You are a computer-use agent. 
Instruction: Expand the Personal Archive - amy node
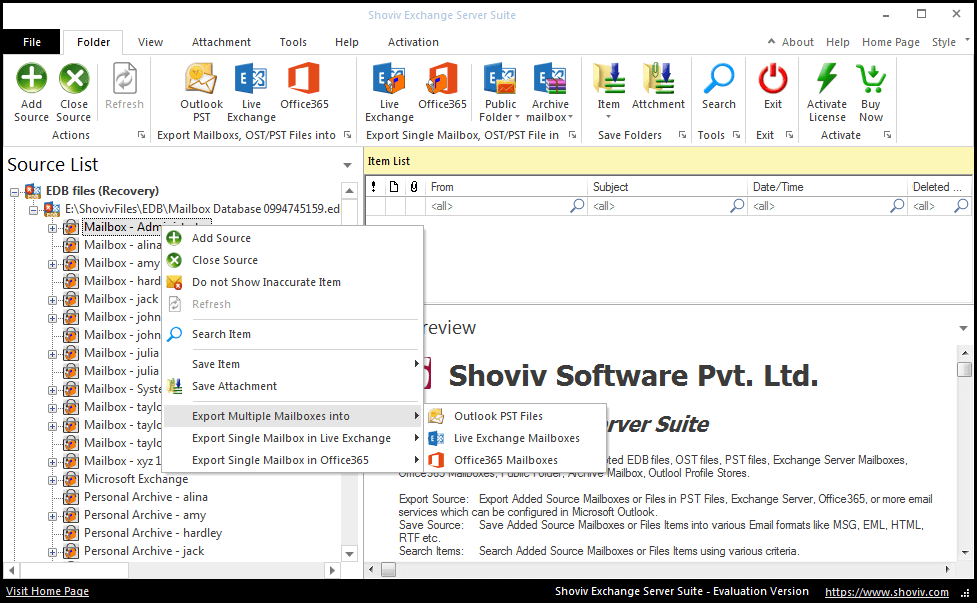pyautogui.click(x=52, y=516)
